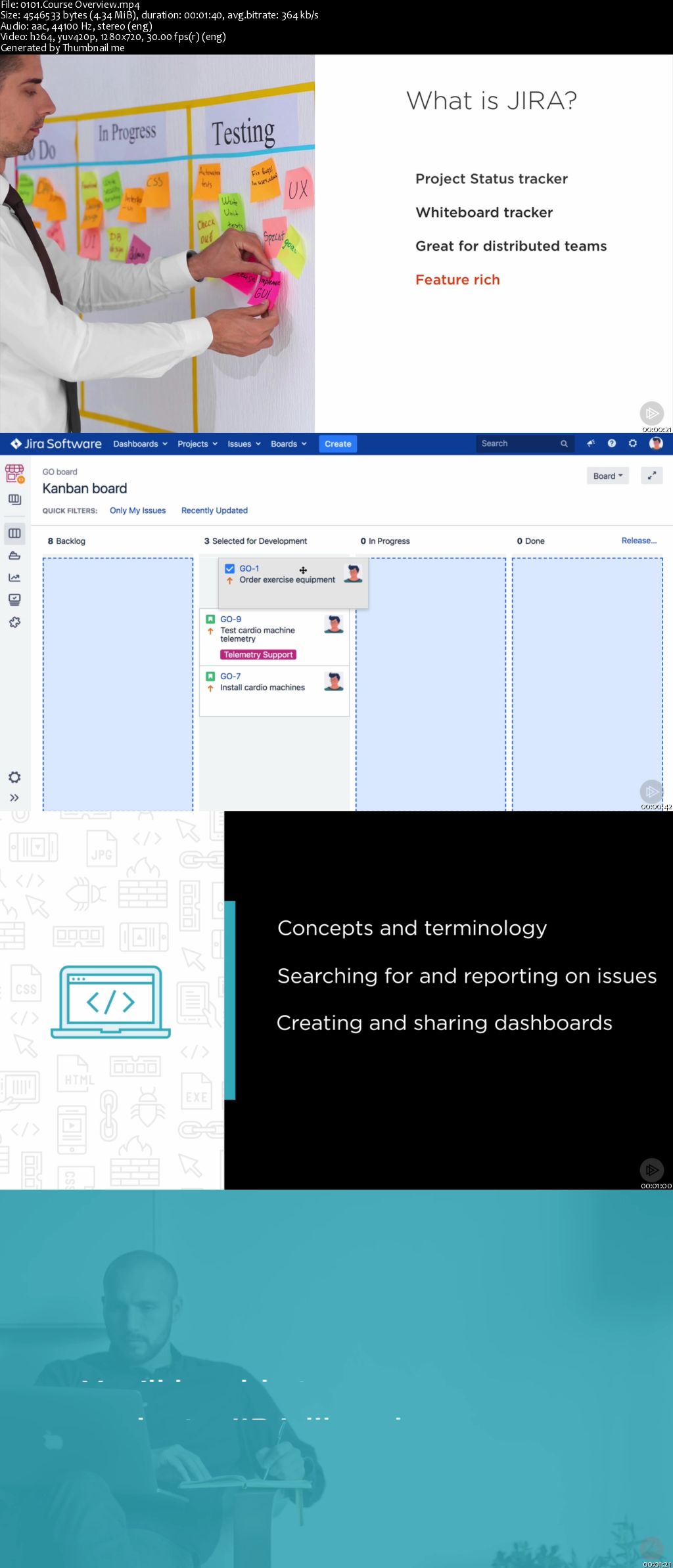Image resolution: width=673 pixels, height=1568 pixels.
Task: Click the Release... link
Action: [639, 541]
